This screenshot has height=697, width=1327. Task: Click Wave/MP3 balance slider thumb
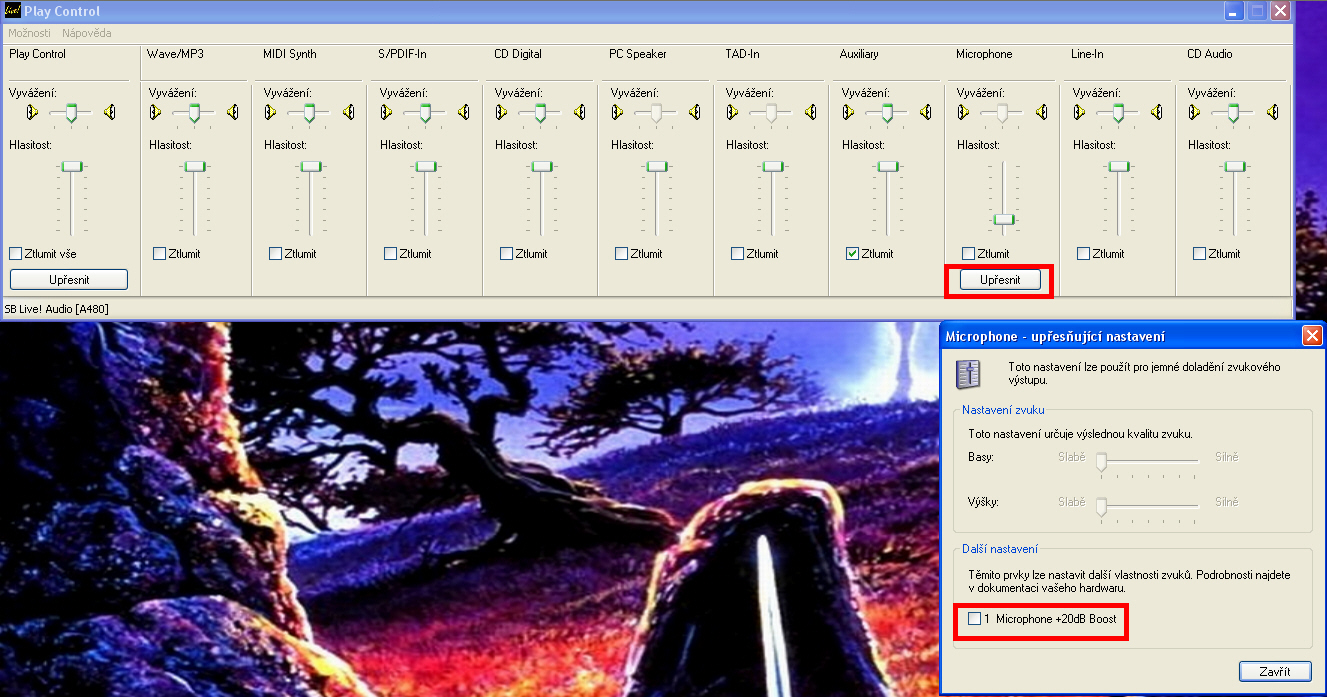pyautogui.click(x=195, y=113)
